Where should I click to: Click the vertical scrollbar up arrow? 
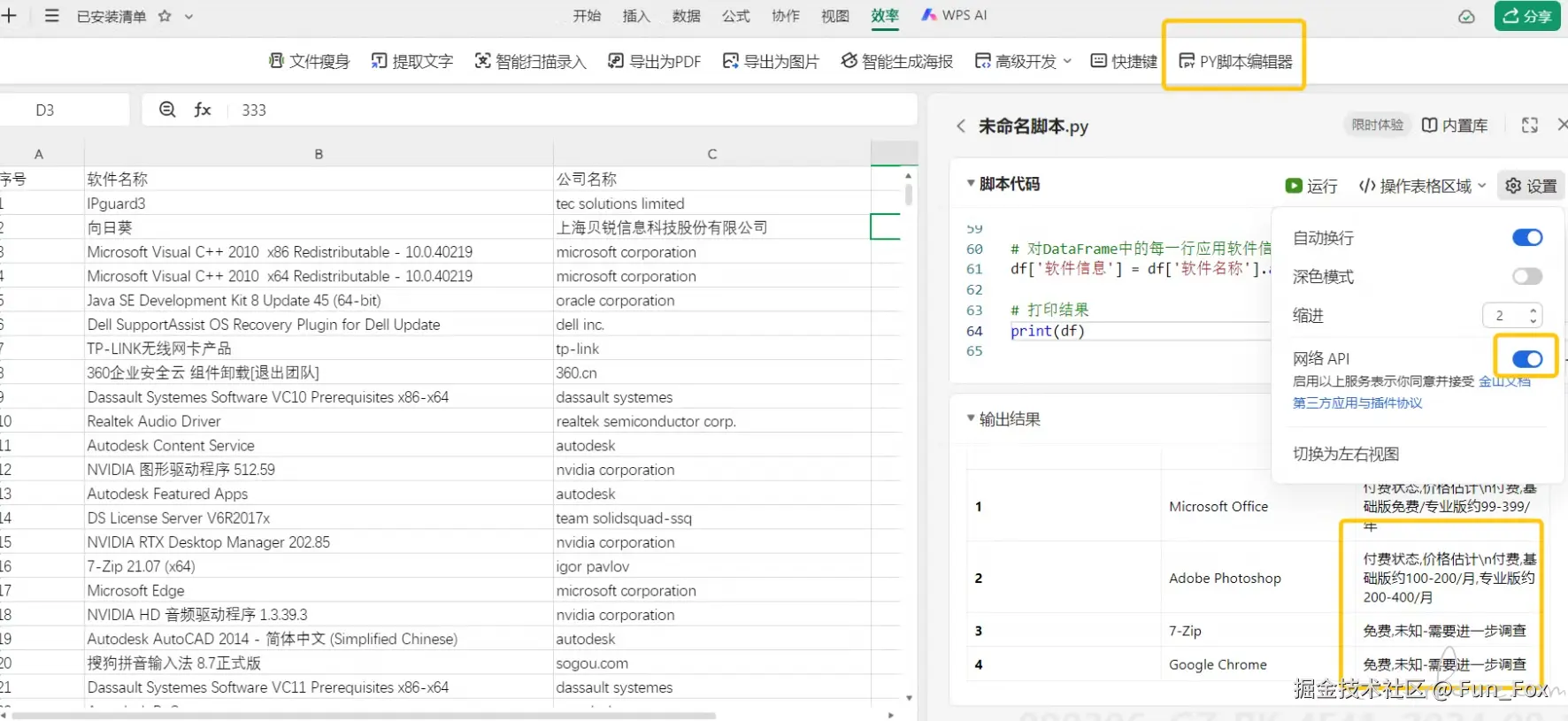click(x=909, y=175)
